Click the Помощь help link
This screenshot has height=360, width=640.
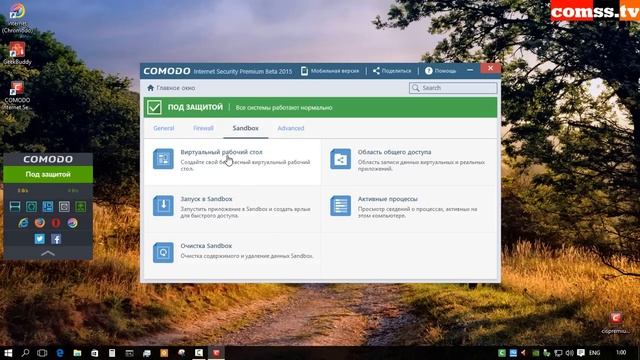pos(445,71)
